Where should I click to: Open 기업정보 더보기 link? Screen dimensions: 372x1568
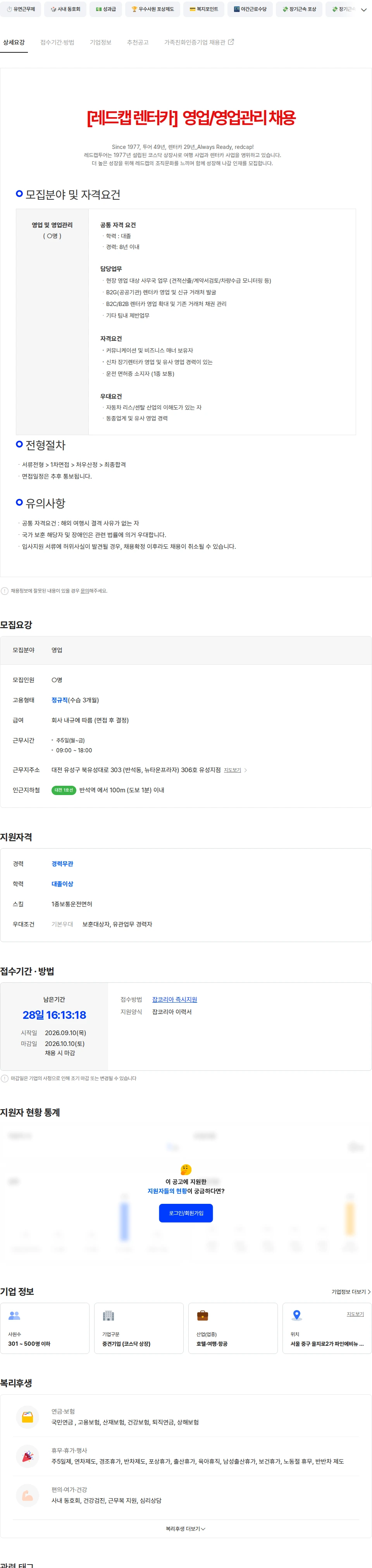351,1291
